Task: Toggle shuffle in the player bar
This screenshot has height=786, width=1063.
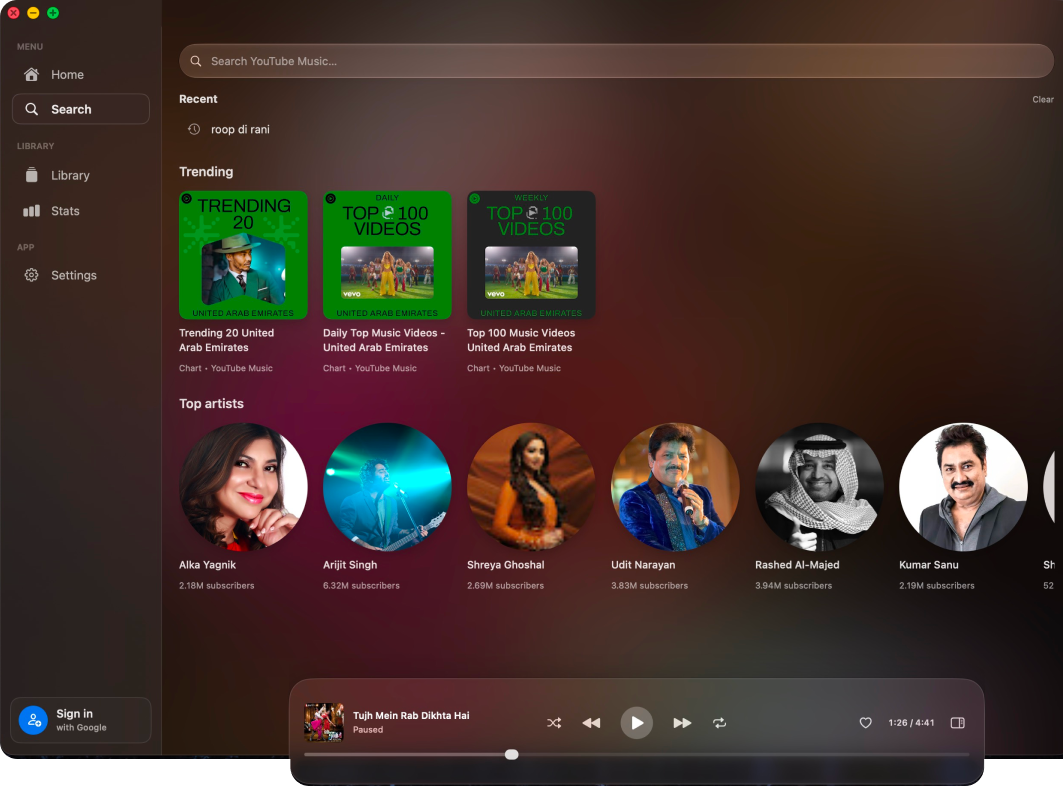Action: tap(554, 723)
